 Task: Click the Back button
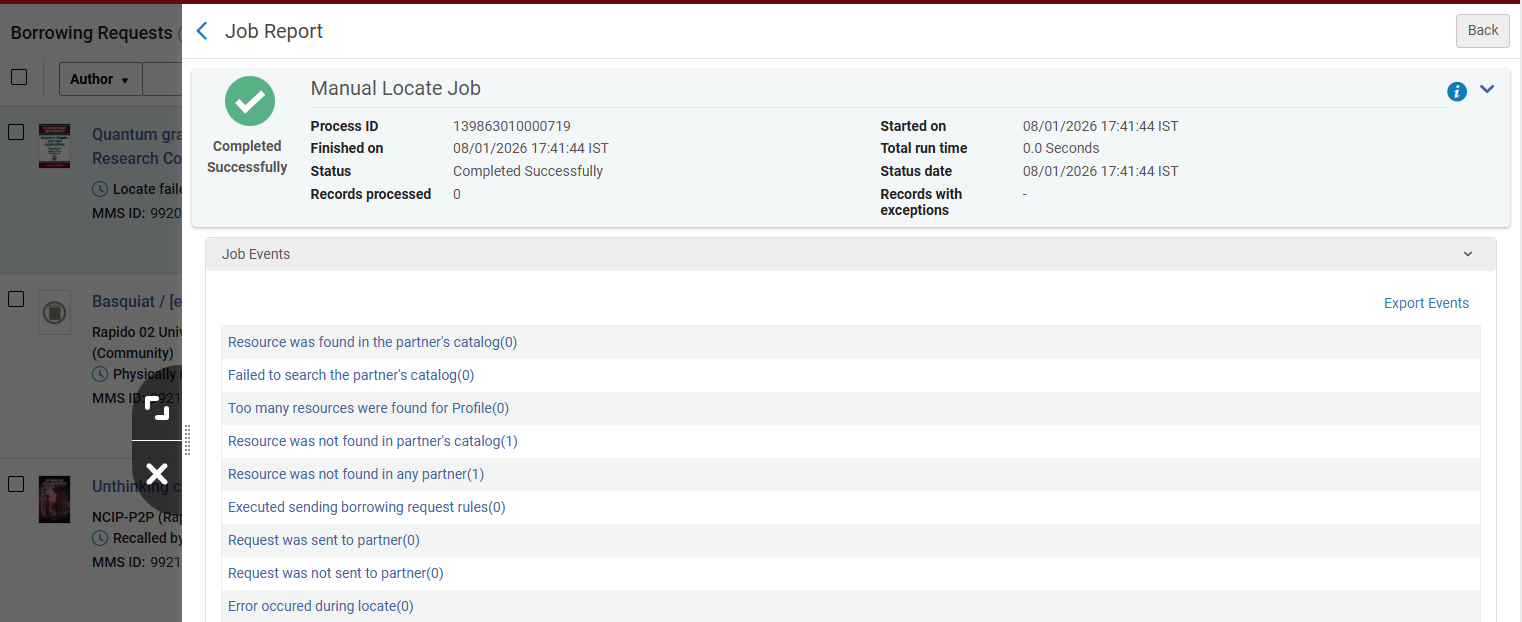pyautogui.click(x=1482, y=31)
